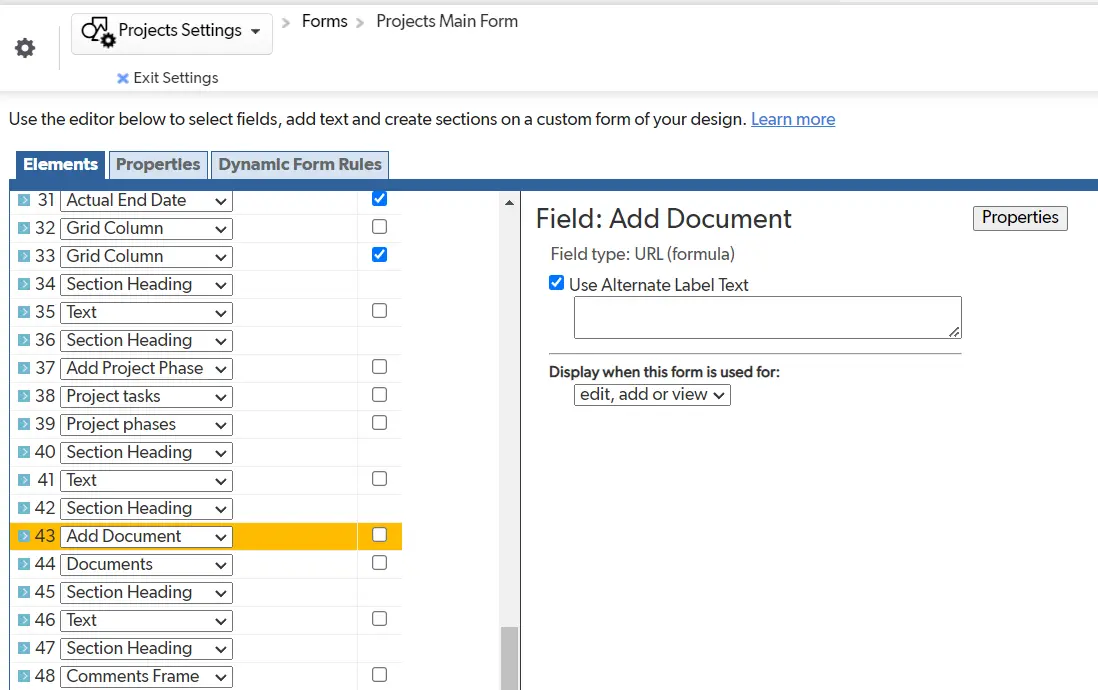Click the Projects Main Form breadcrumb

point(447,22)
